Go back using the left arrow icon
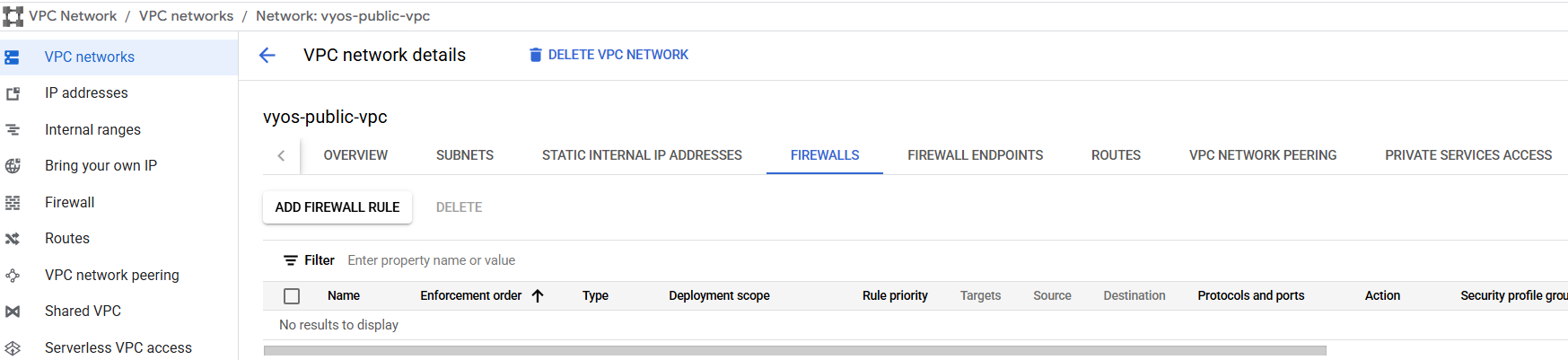Screen dimensions: 1568x360 pos(267,56)
